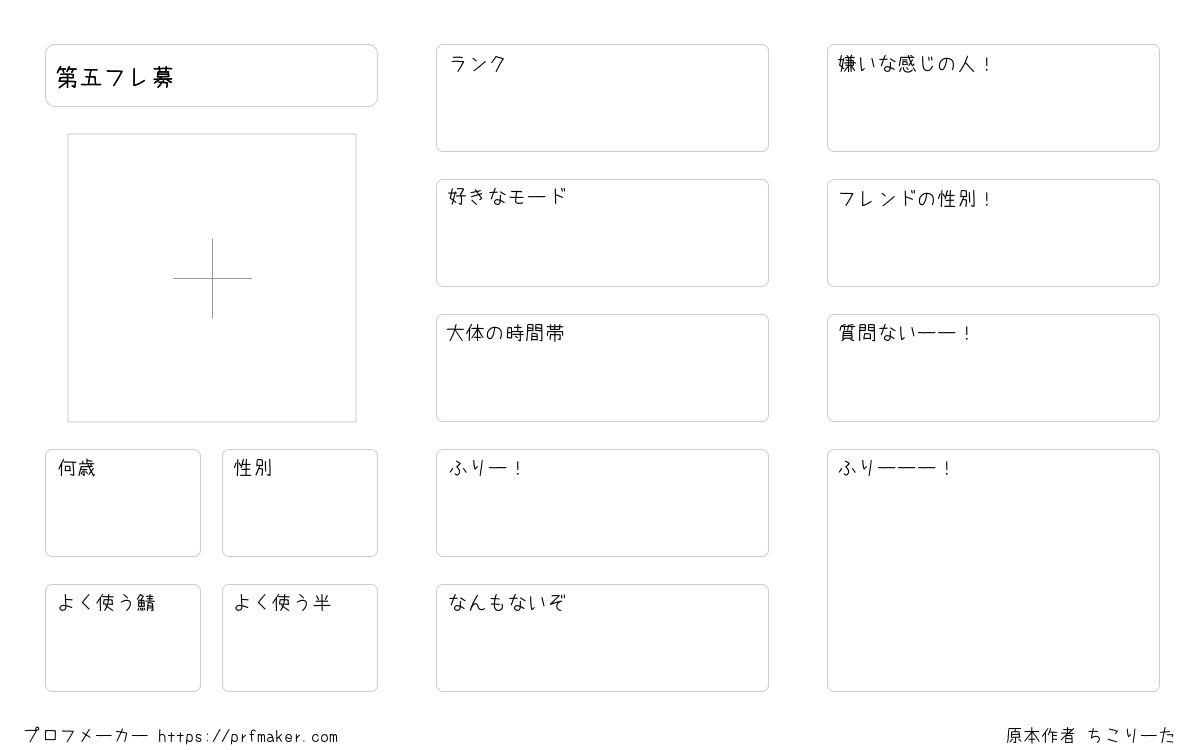The width and height of the screenshot is (1200, 750).
Task: Open the prfmaker.com URL in footer
Action: tap(248, 737)
